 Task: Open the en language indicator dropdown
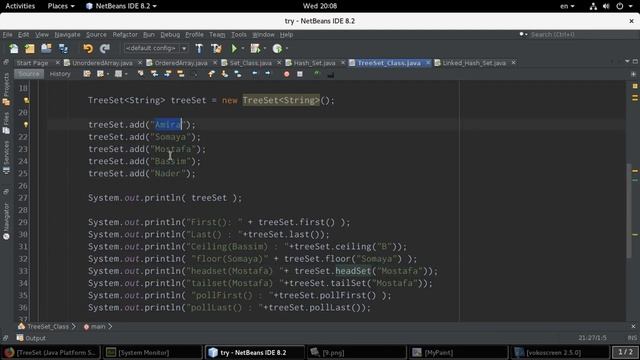567,6
